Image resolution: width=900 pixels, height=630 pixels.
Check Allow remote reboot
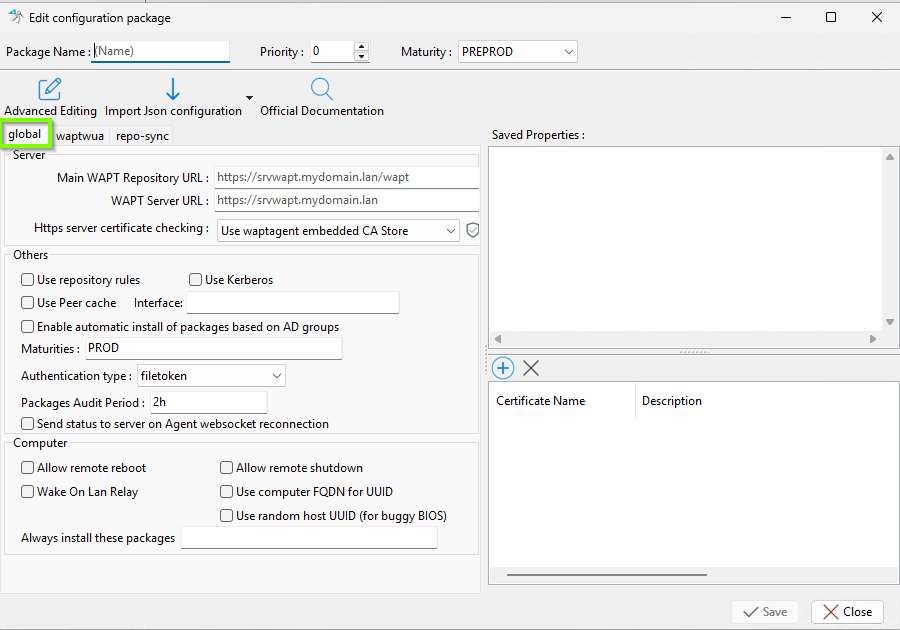[27, 468]
